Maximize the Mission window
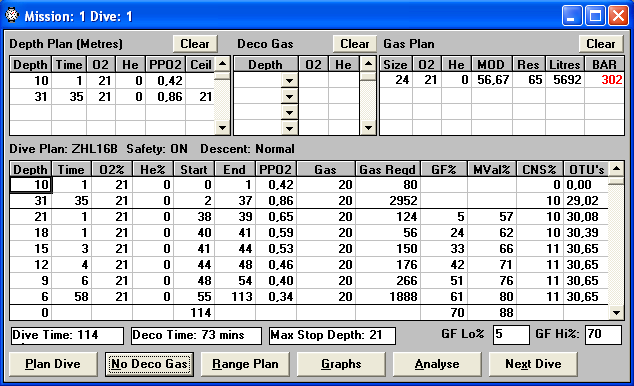 pos(595,16)
